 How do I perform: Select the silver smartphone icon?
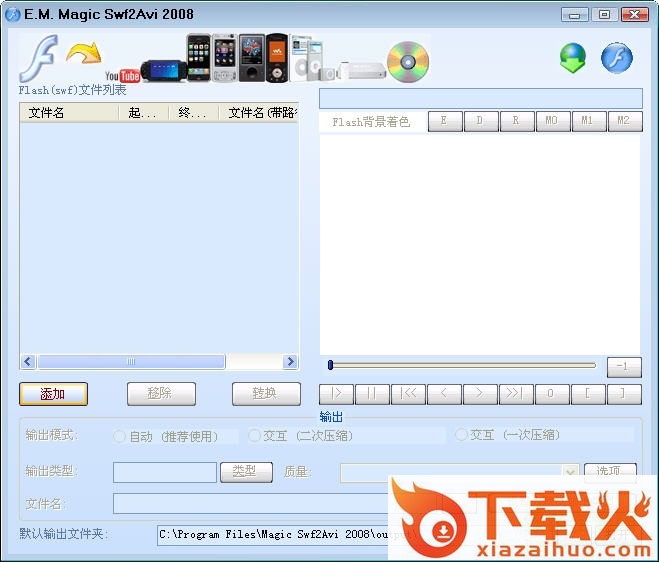[225, 58]
